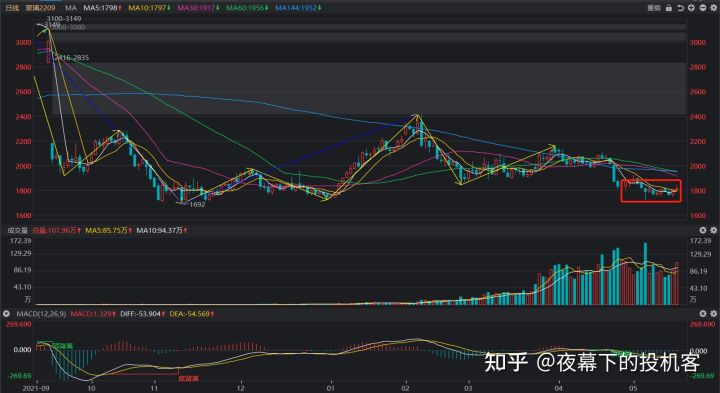Click the 02 month marker on time axis
720x393 pixels.
coord(405,388)
